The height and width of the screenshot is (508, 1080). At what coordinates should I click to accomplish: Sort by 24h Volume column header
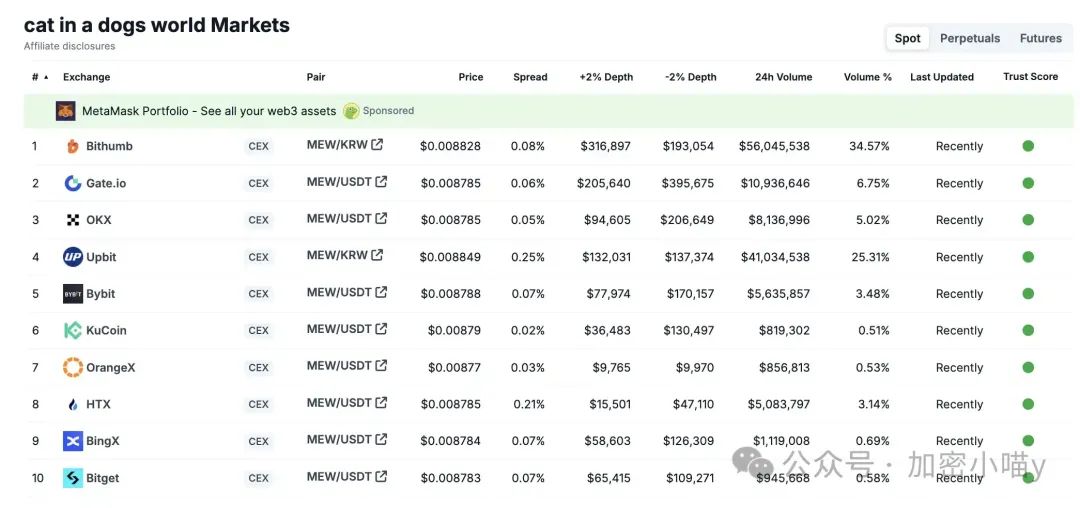coord(784,77)
